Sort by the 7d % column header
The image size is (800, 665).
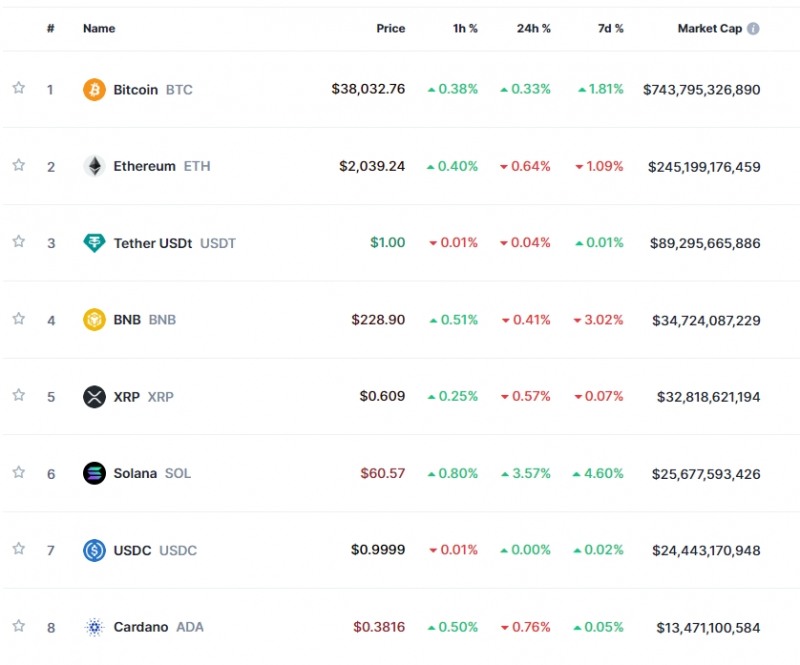[610, 29]
